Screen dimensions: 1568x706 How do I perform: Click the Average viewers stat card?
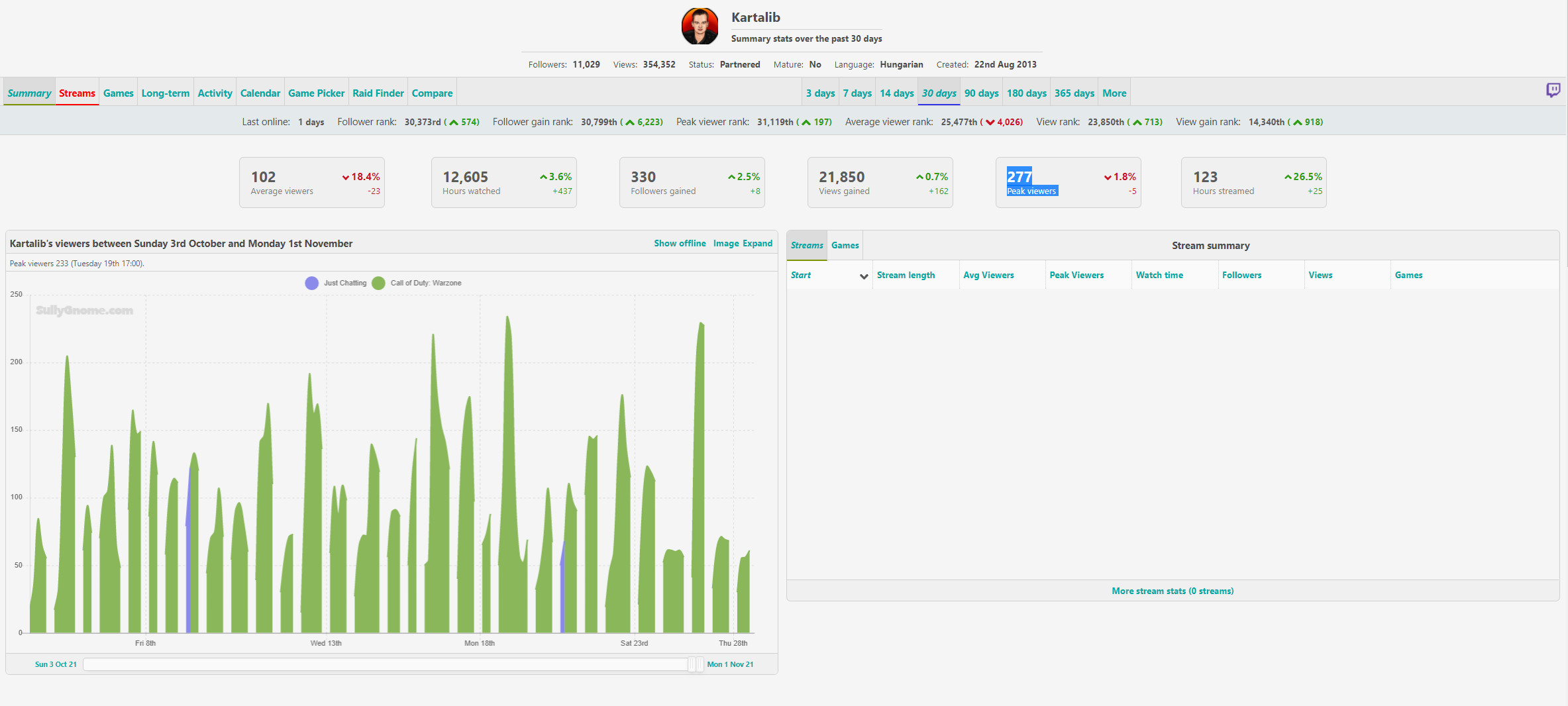[x=312, y=183]
